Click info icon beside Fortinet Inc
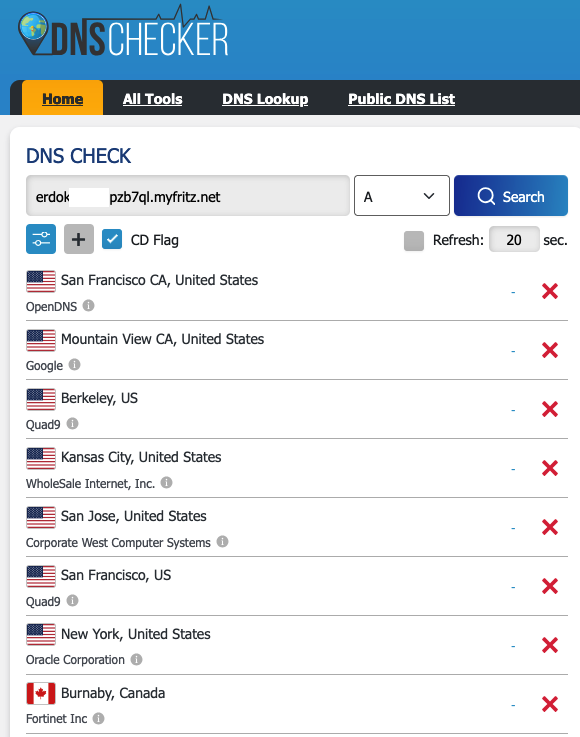 point(98,718)
